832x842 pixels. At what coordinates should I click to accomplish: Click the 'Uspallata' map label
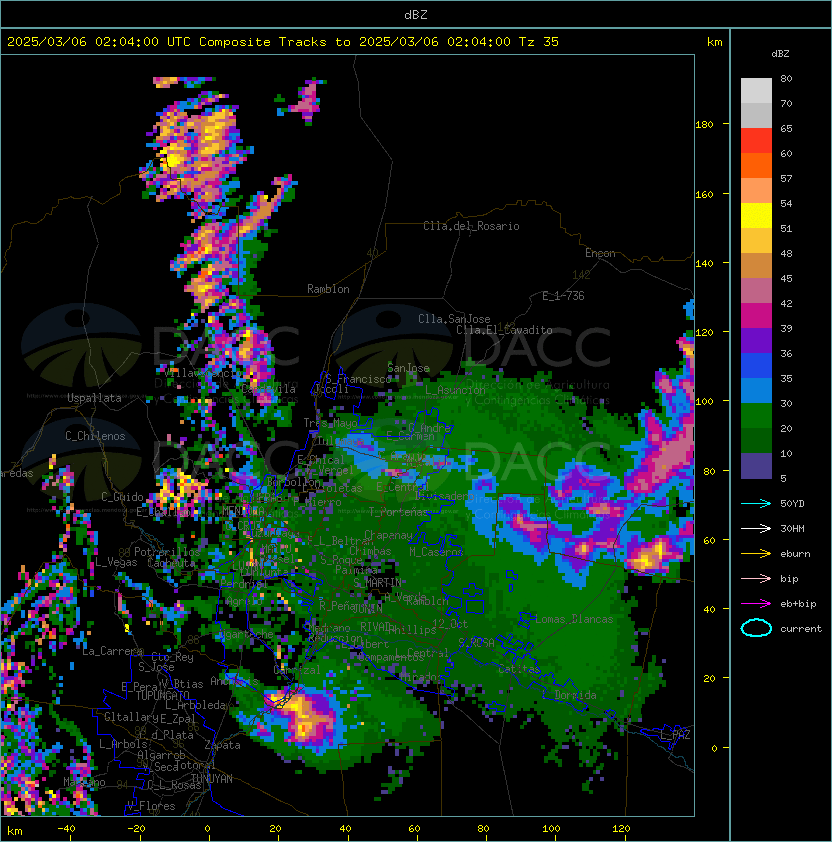click(x=94, y=398)
